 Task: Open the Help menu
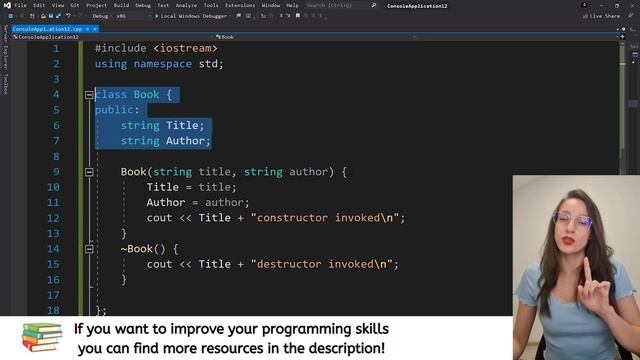pos(292,5)
